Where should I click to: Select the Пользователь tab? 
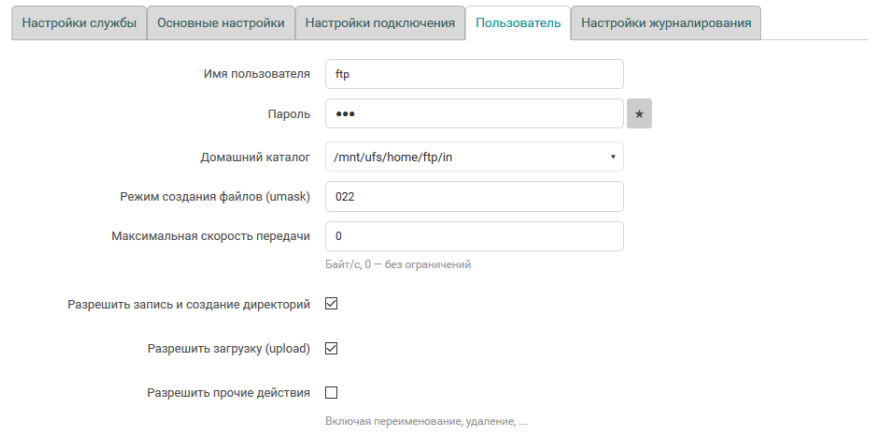517,23
